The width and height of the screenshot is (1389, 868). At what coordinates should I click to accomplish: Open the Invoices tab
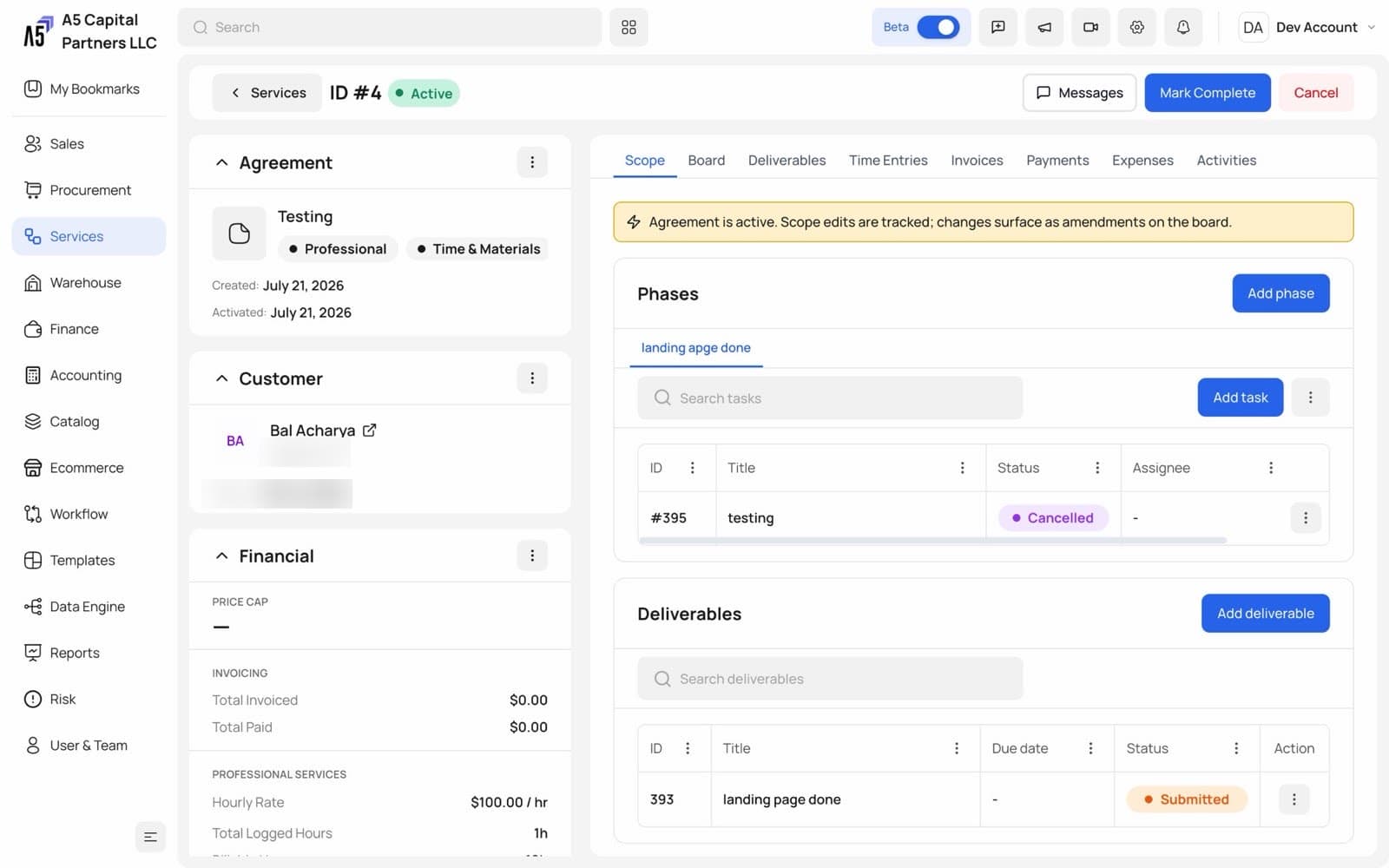click(x=977, y=161)
